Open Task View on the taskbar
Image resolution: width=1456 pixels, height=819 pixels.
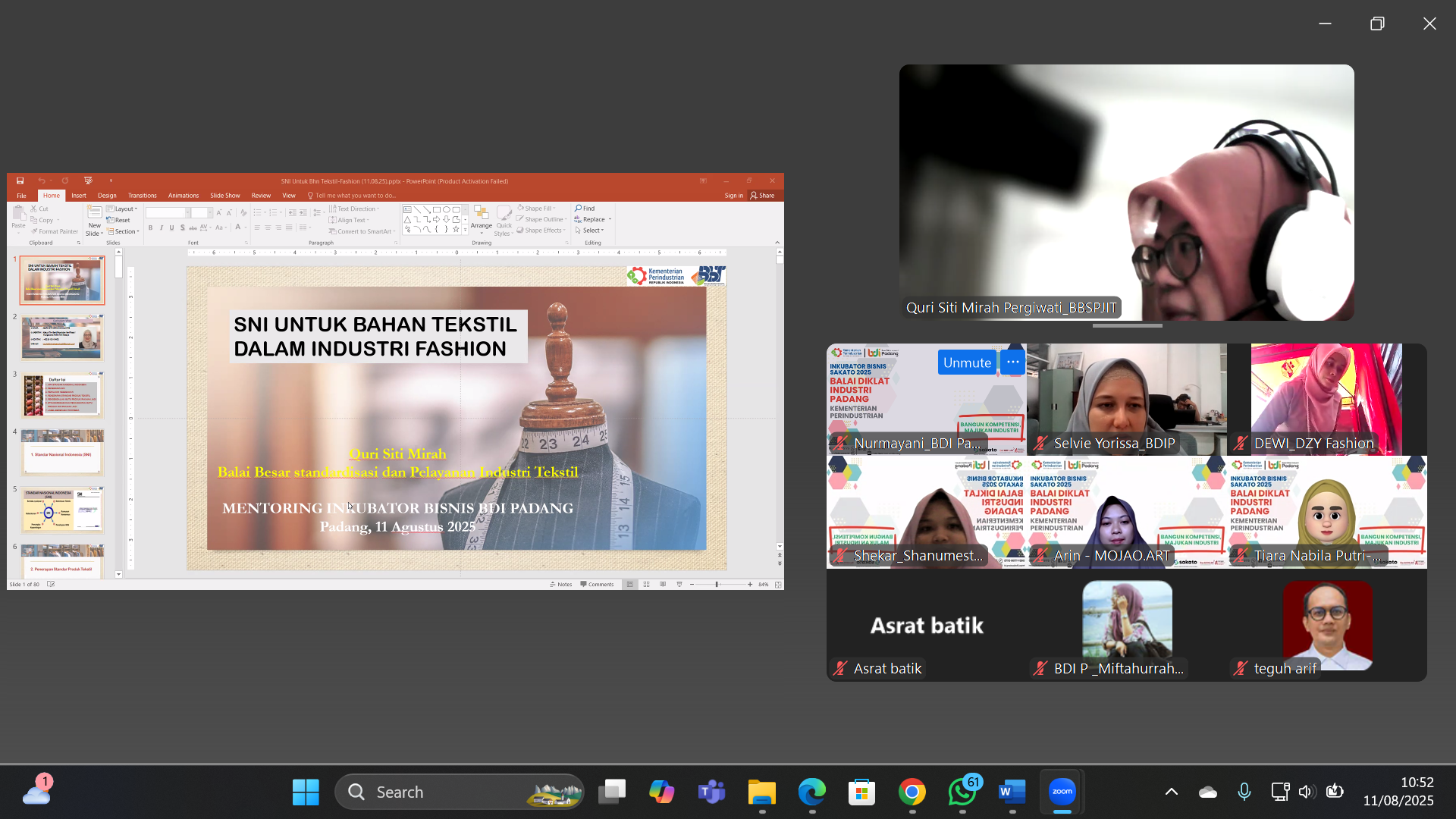pos(611,792)
